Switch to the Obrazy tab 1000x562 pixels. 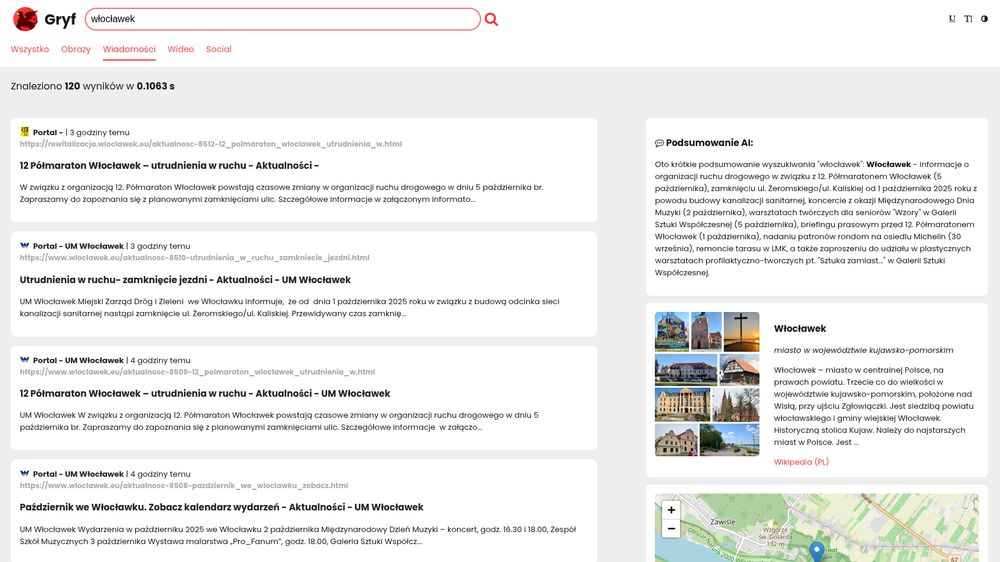tap(76, 49)
